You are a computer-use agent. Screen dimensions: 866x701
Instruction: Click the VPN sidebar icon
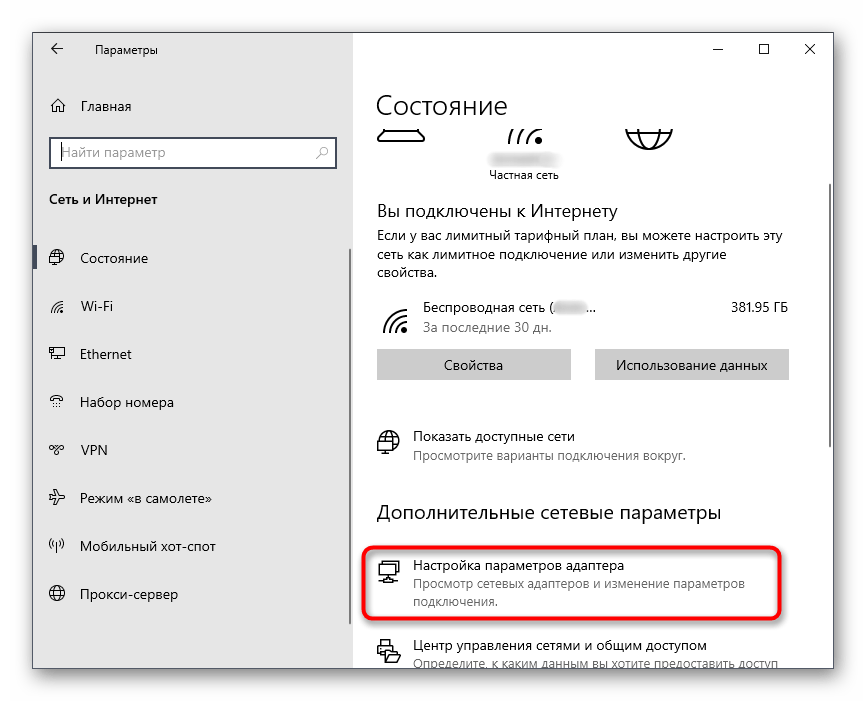(x=58, y=450)
